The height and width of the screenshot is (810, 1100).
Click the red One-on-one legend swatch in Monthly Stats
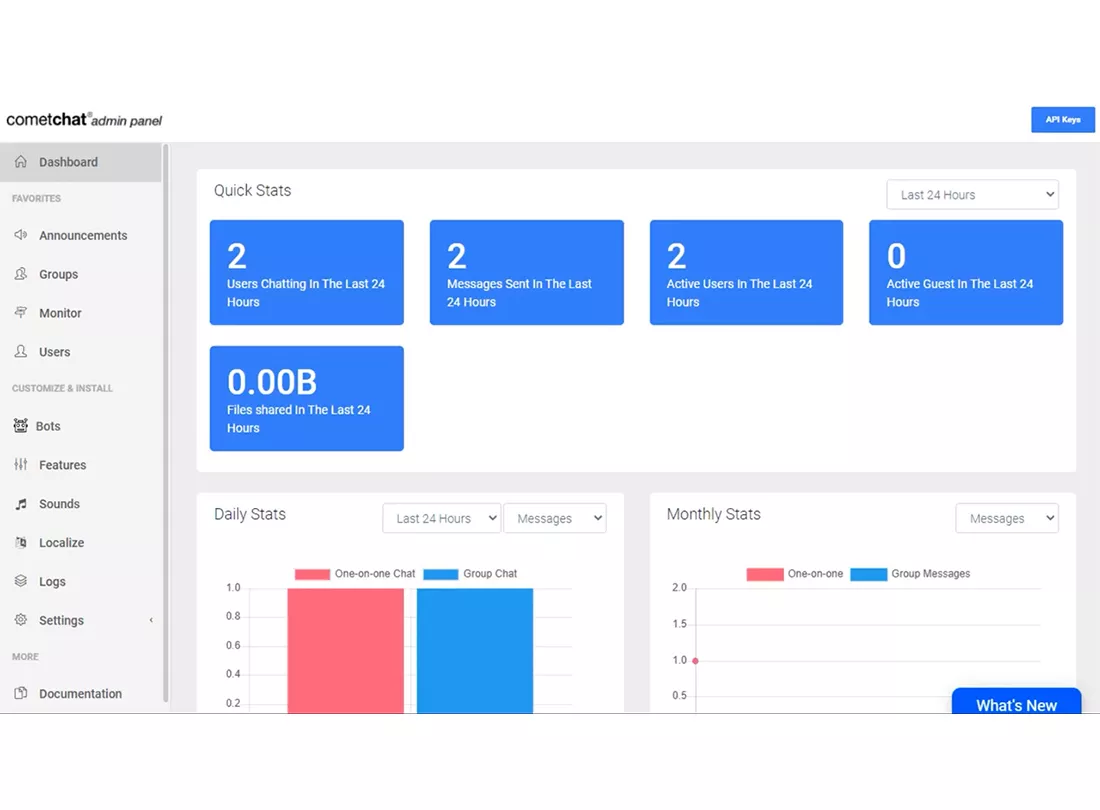[x=765, y=574]
